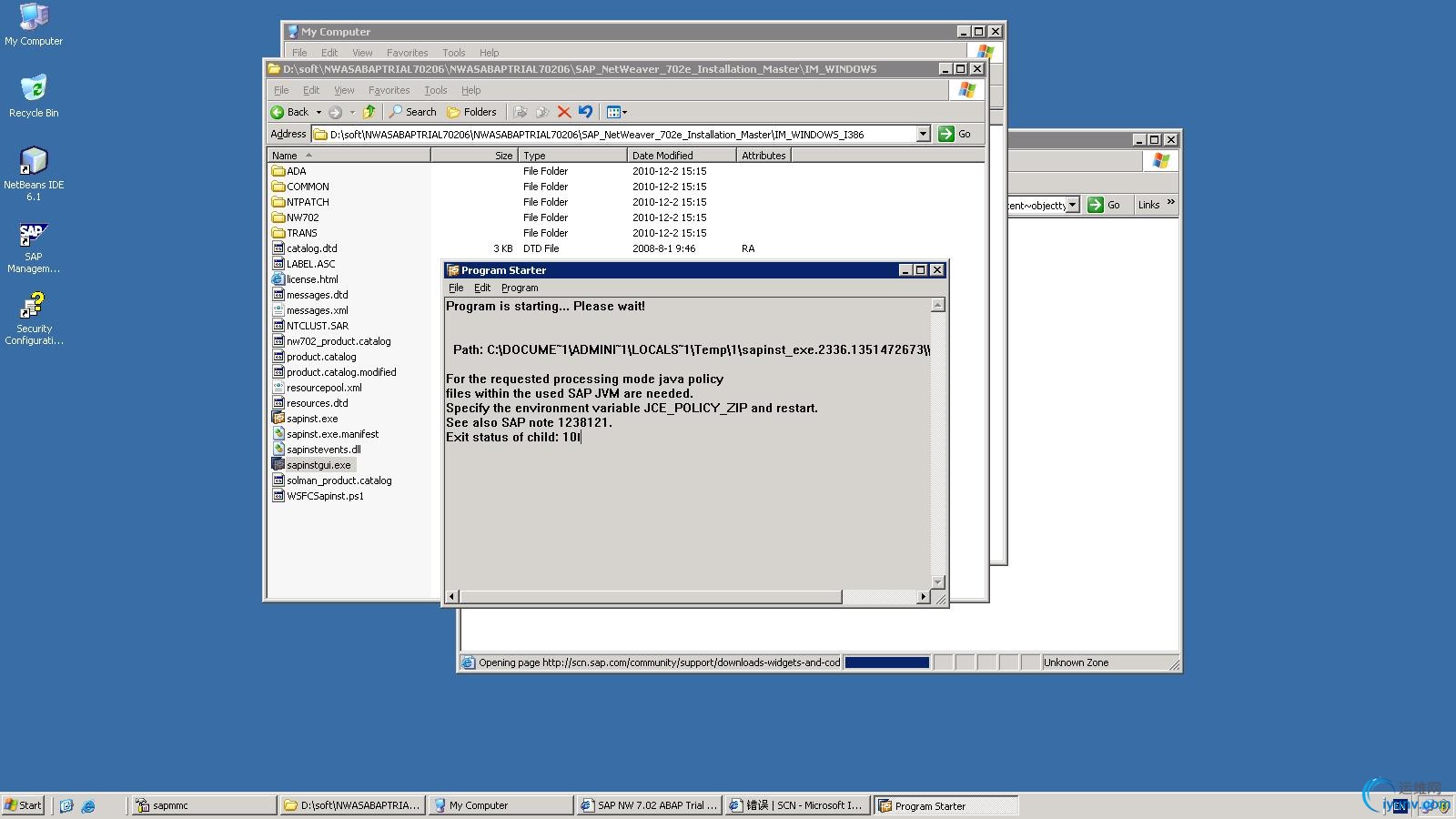Toggle the Folders pane button

(471, 112)
